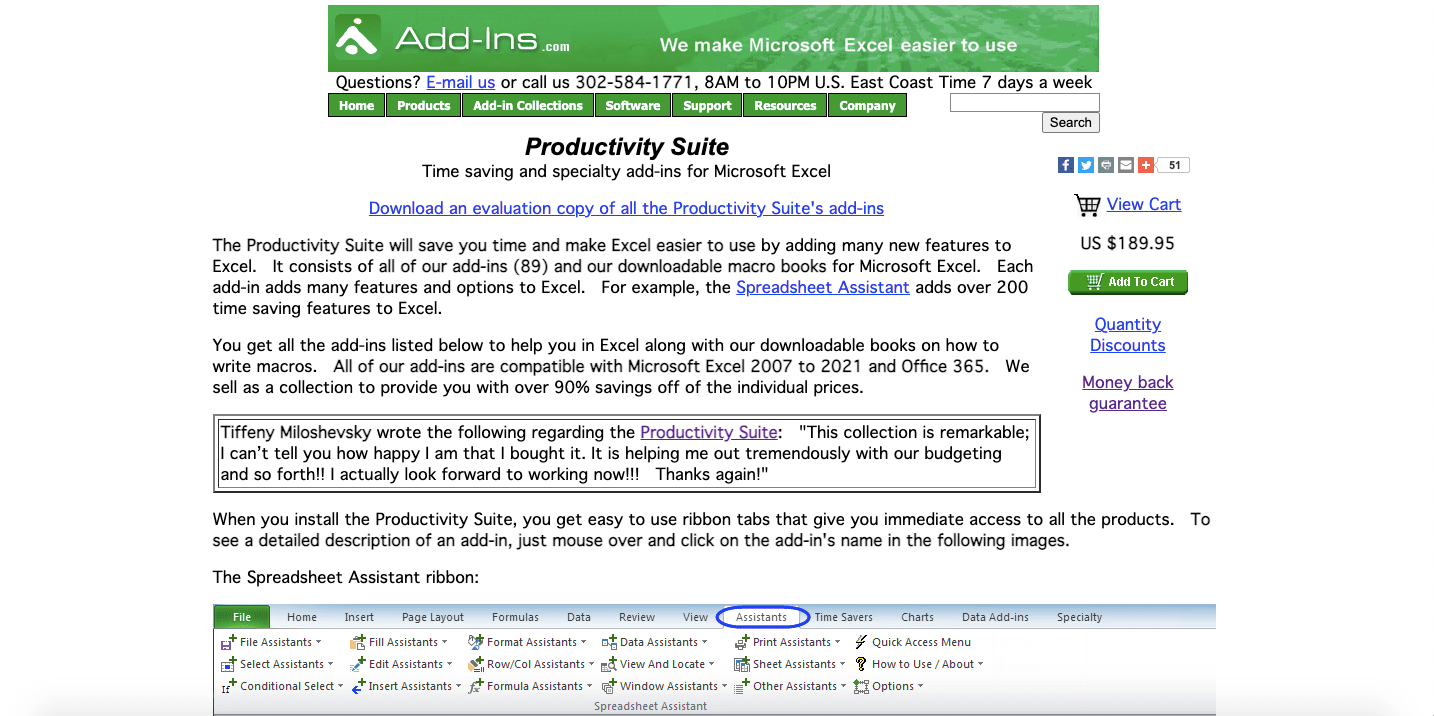The height and width of the screenshot is (716, 1434).
Task: Switch to the Formulas ribbon tab
Action: click(515, 617)
